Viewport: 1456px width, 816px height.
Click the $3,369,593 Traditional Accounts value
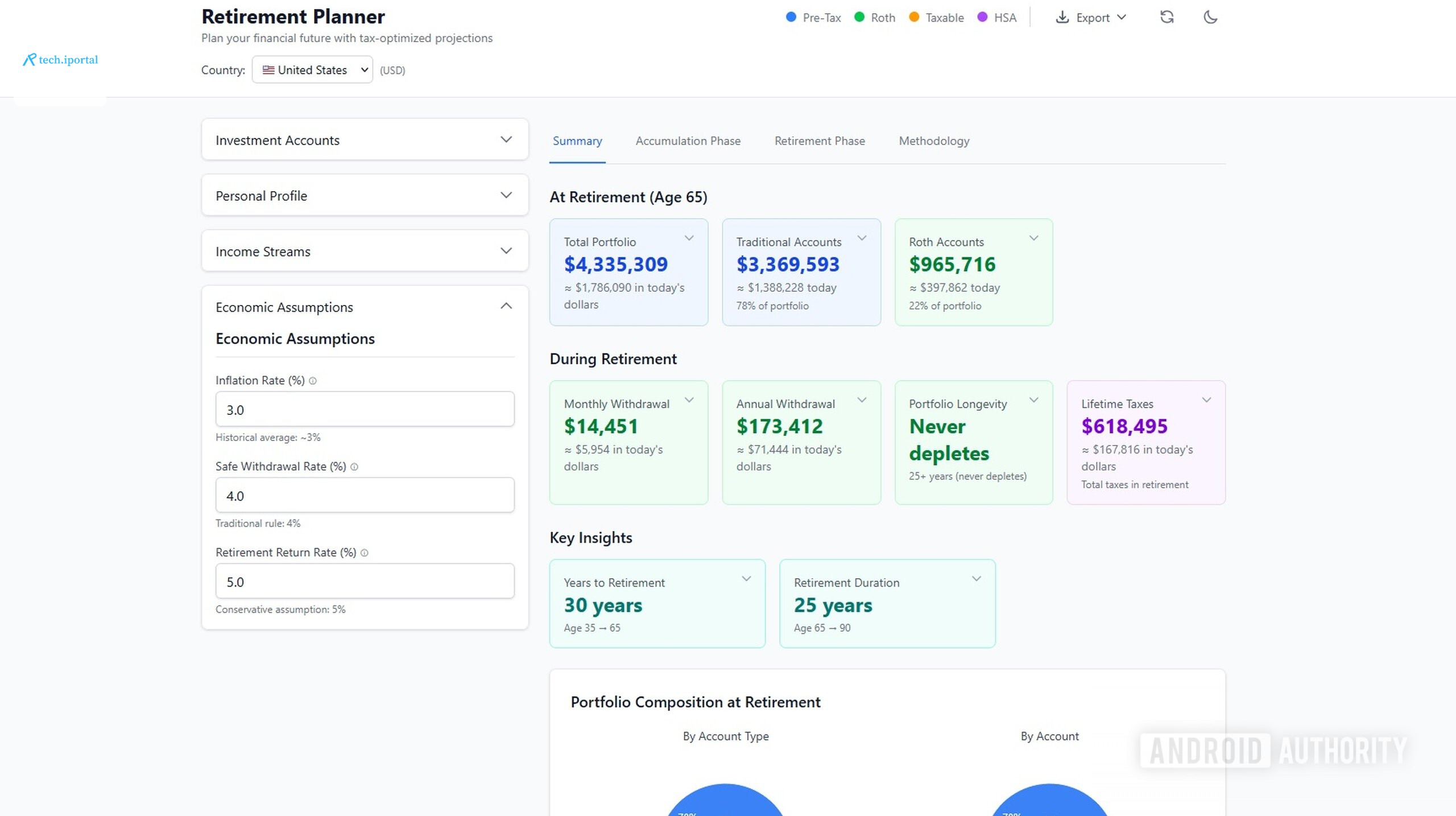coord(788,265)
